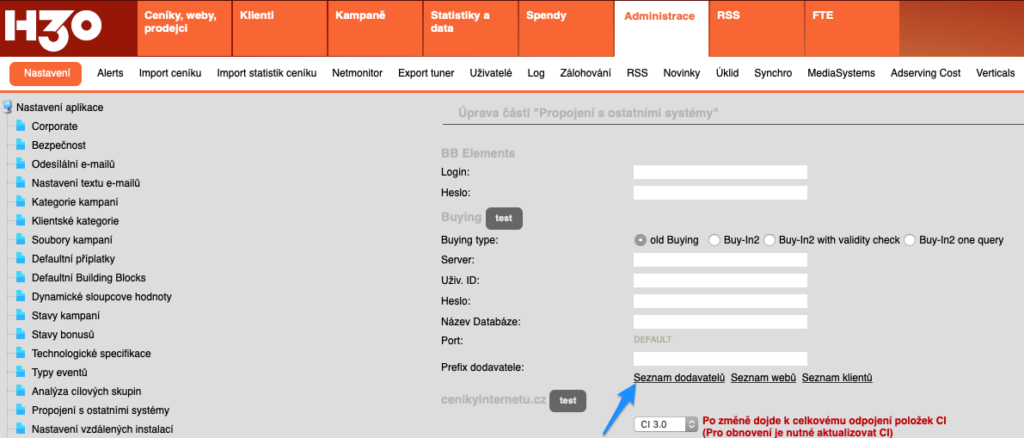Open Uživatelé in the submenu bar
The height and width of the screenshot is (438, 1024).
(x=490, y=73)
